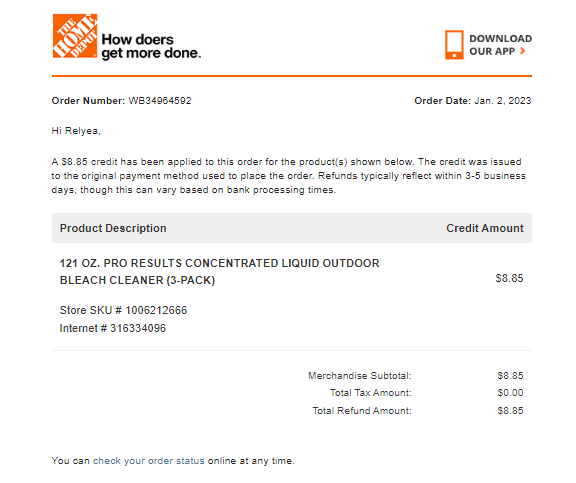This screenshot has height=483, width=576.
Task: Select order number WB34964592
Action: click(x=160, y=101)
